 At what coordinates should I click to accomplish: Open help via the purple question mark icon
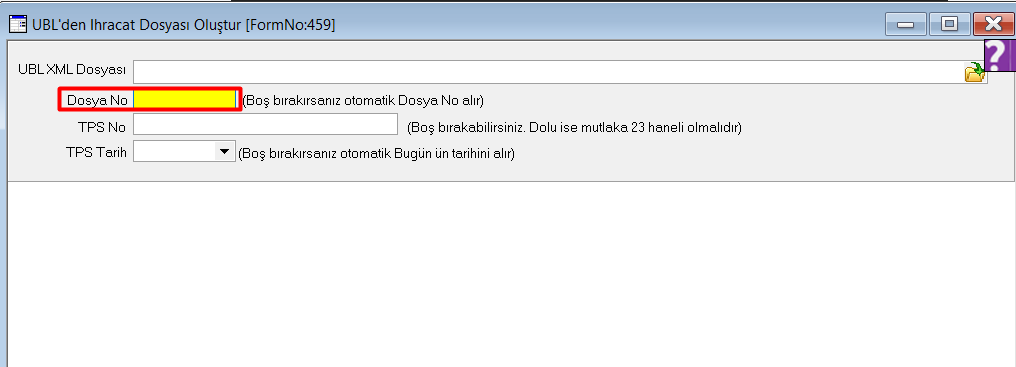1000,56
